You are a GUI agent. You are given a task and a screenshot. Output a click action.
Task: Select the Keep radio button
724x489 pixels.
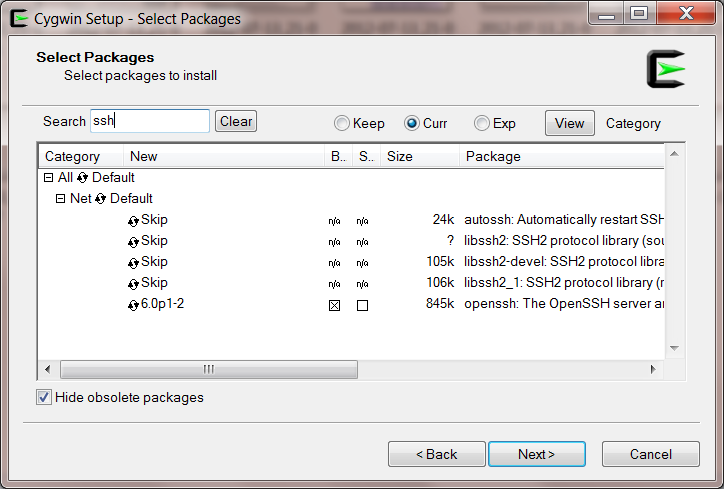coord(342,124)
